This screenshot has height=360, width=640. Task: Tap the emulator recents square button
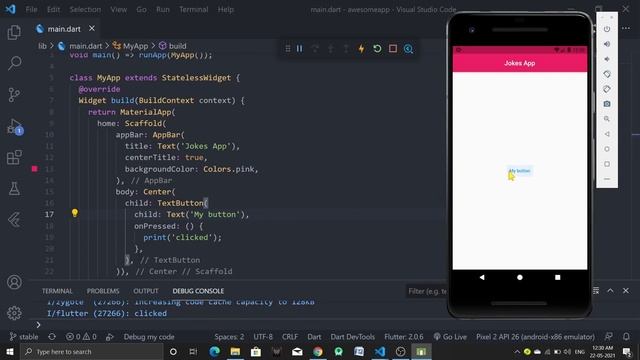tap(558, 277)
